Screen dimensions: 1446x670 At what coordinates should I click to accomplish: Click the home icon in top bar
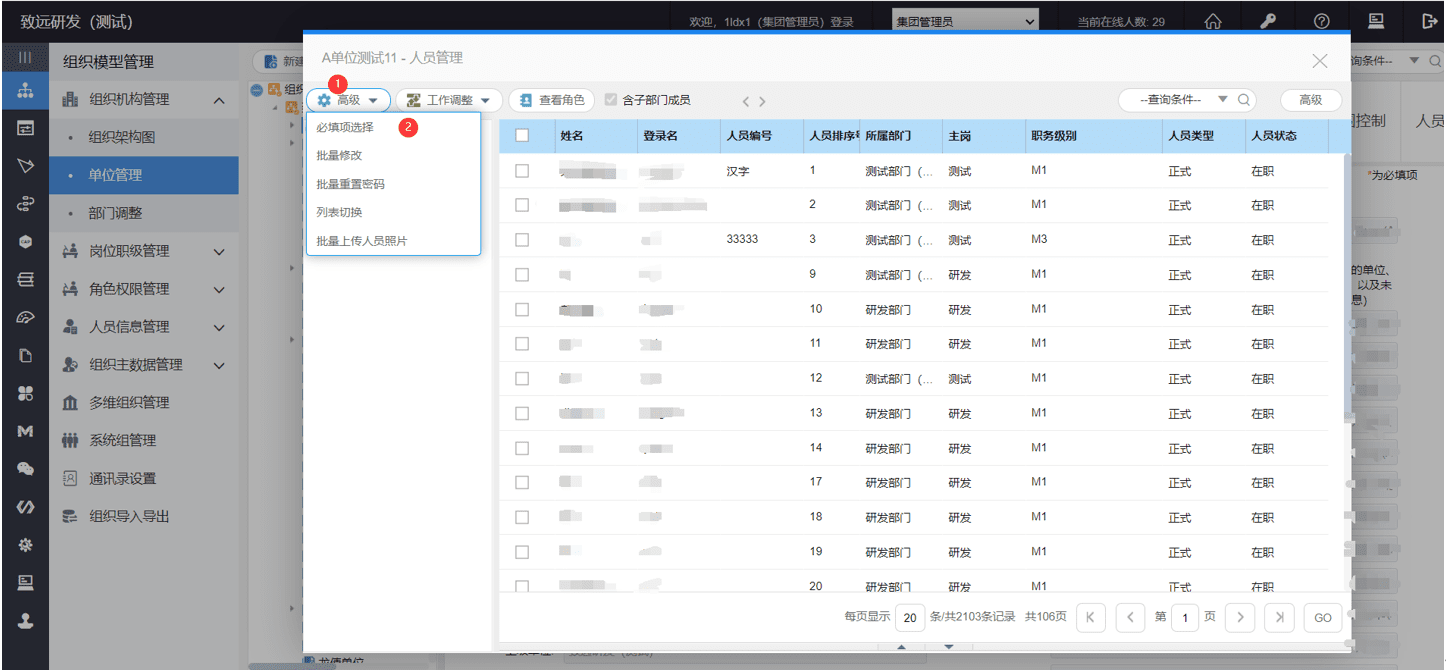pyautogui.click(x=1213, y=21)
